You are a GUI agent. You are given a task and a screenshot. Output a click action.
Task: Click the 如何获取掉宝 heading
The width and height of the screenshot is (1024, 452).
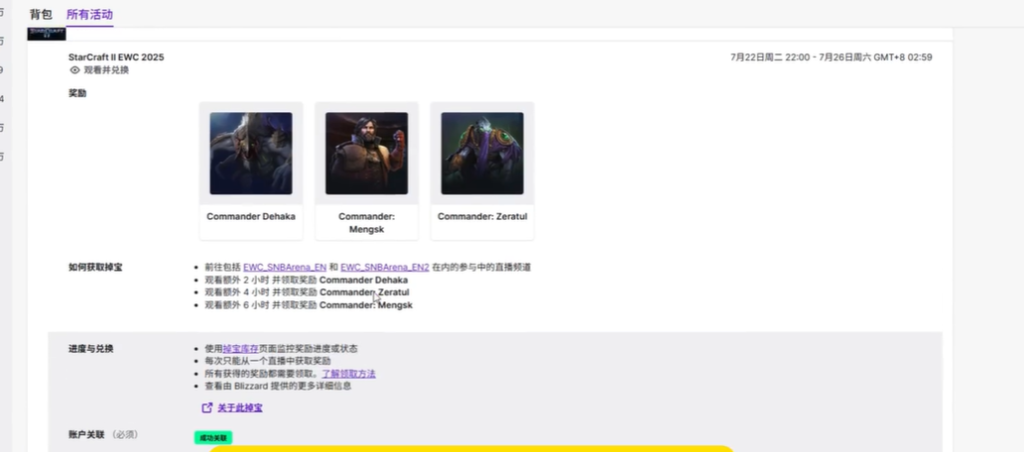[x=95, y=267]
